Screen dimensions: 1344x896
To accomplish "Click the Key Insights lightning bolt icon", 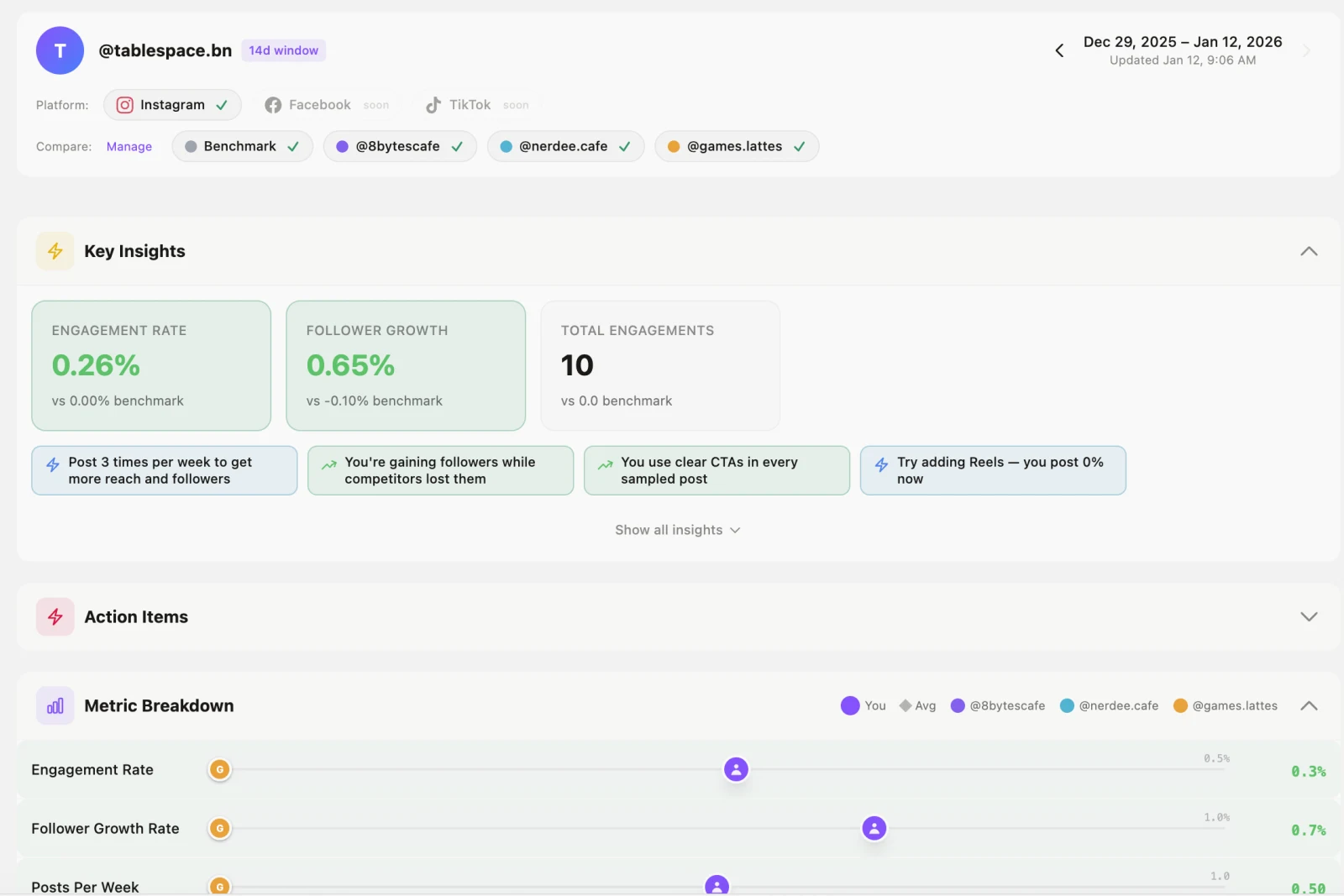I will 55,251.
